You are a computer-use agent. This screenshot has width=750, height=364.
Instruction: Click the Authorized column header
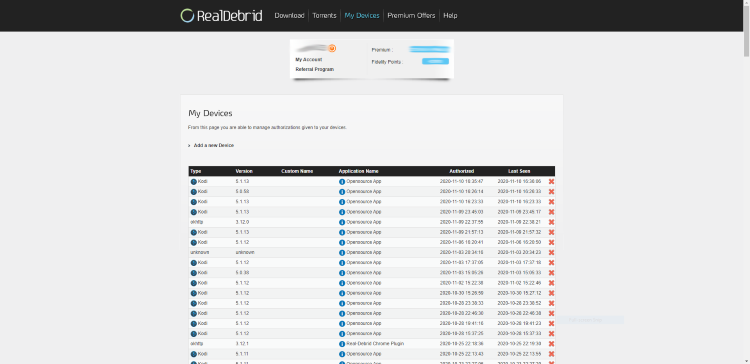click(462, 171)
